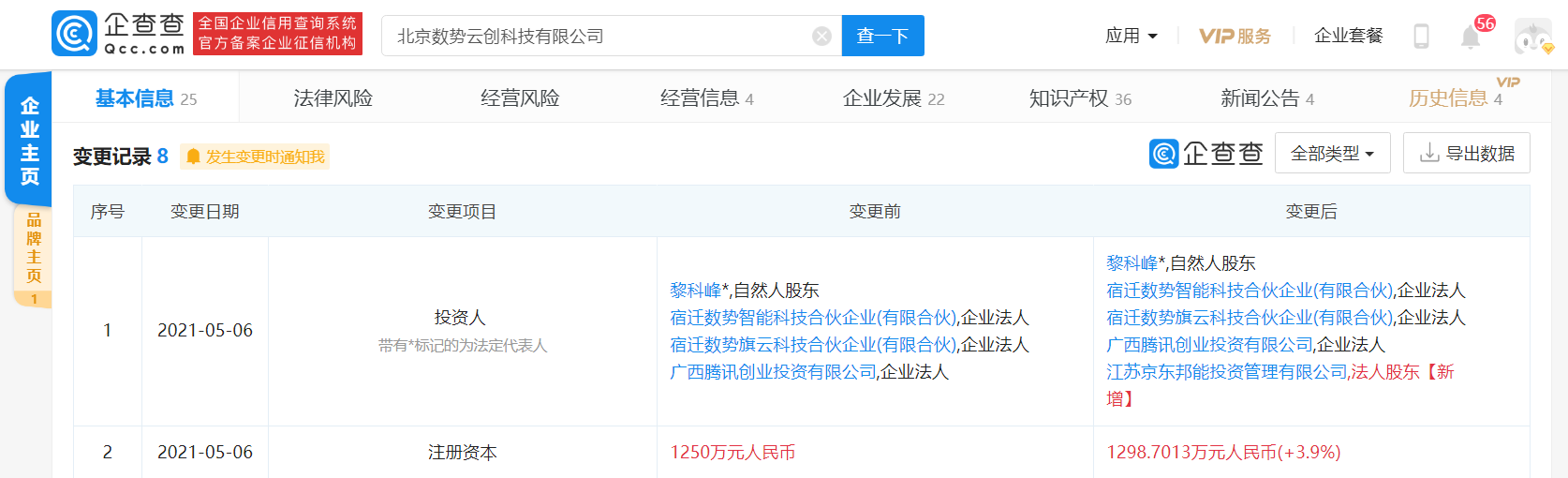Select 1250万元人民币 value text

tap(732, 453)
